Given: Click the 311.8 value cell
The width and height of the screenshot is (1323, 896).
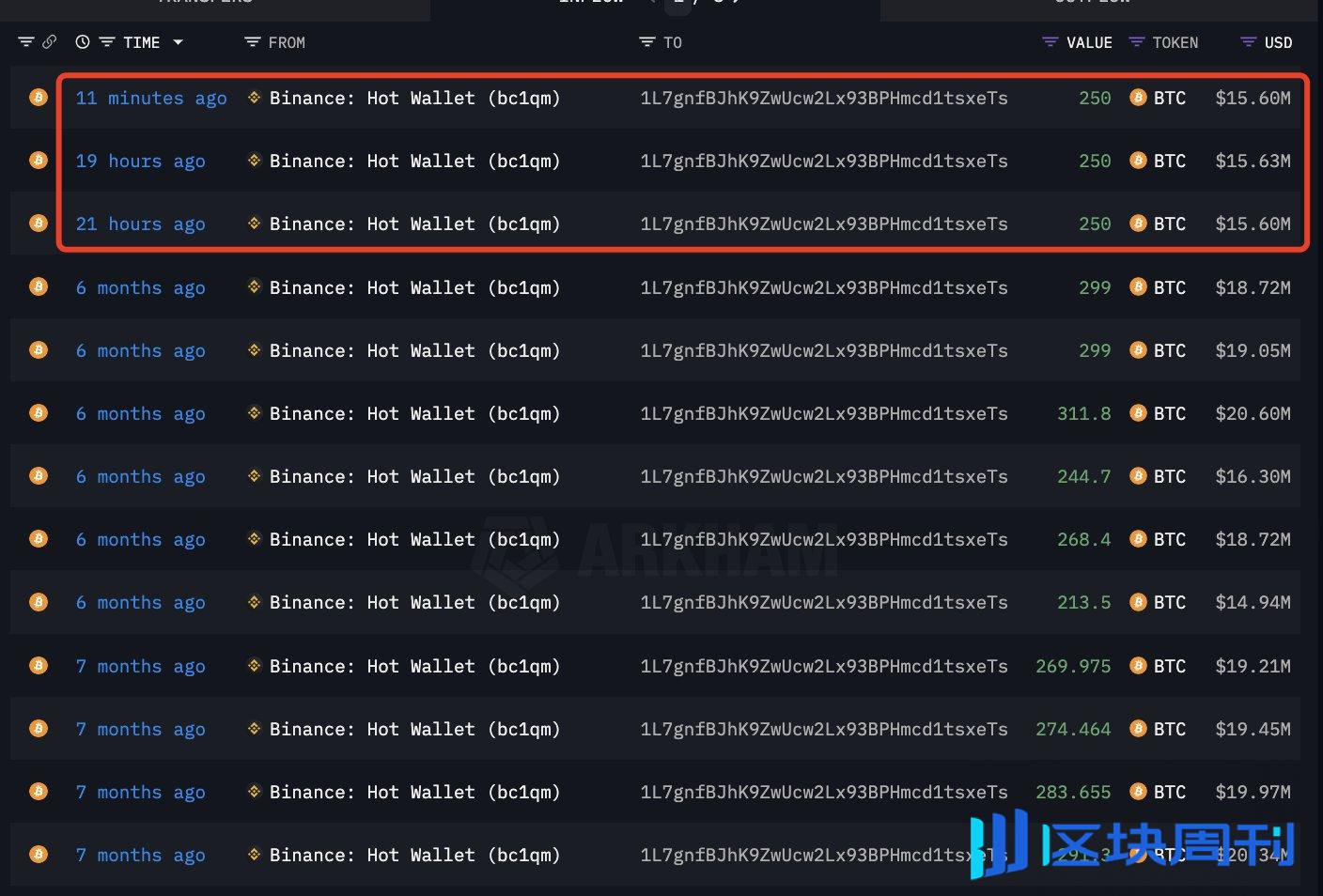Looking at the screenshot, I should tap(1084, 413).
